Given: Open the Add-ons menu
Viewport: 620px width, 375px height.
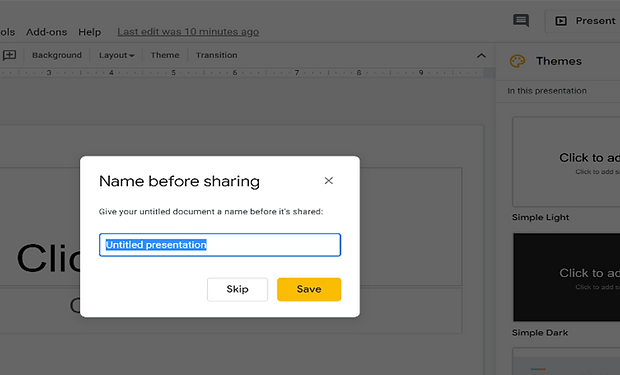Looking at the screenshot, I should 47,32.
